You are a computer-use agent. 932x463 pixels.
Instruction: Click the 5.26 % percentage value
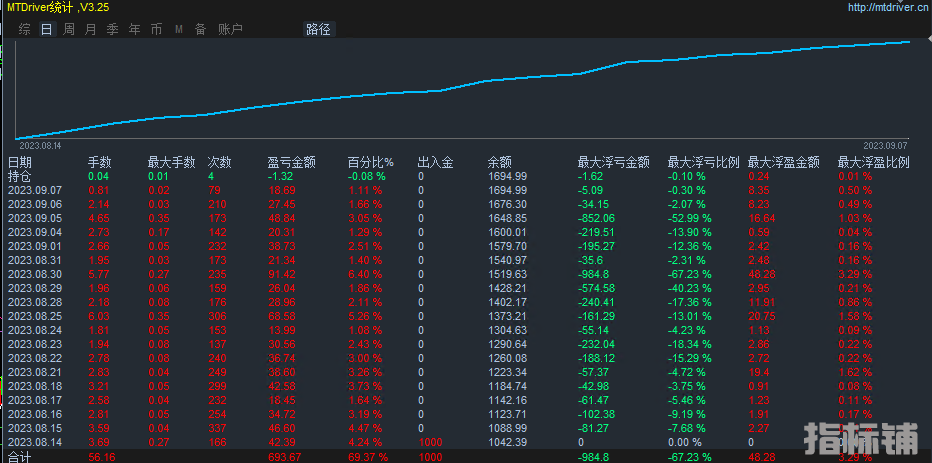pos(365,316)
